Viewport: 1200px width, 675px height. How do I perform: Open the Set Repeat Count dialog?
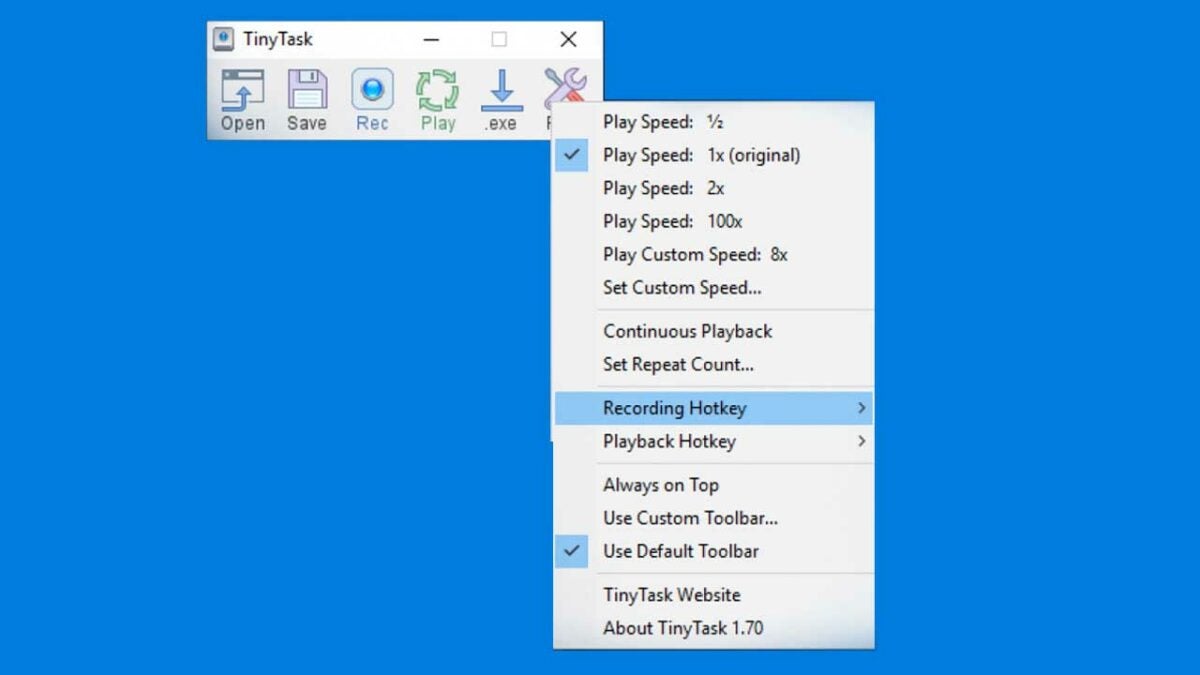pos(678,364)
